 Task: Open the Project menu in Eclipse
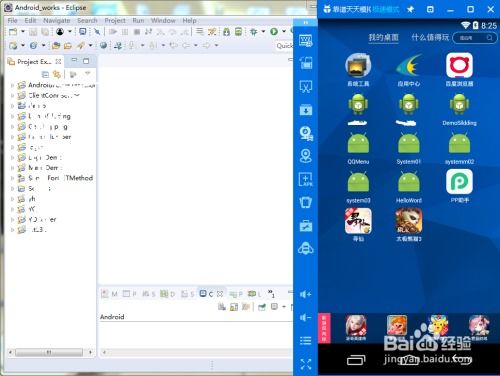coord(115,21)
